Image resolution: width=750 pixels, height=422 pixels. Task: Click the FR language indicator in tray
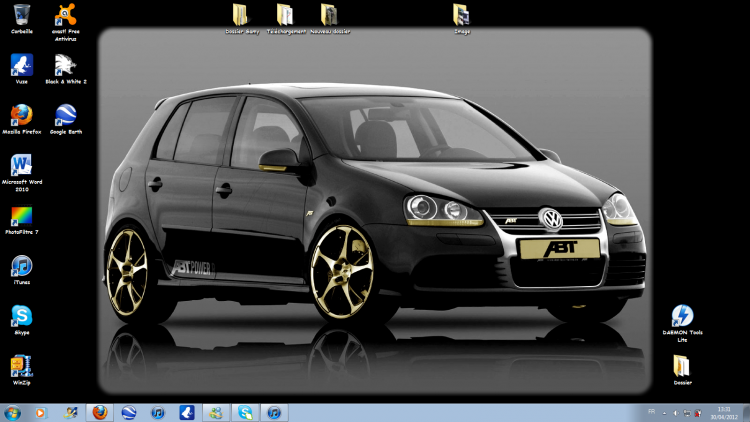pyautogui.click(x=651, y=411)
